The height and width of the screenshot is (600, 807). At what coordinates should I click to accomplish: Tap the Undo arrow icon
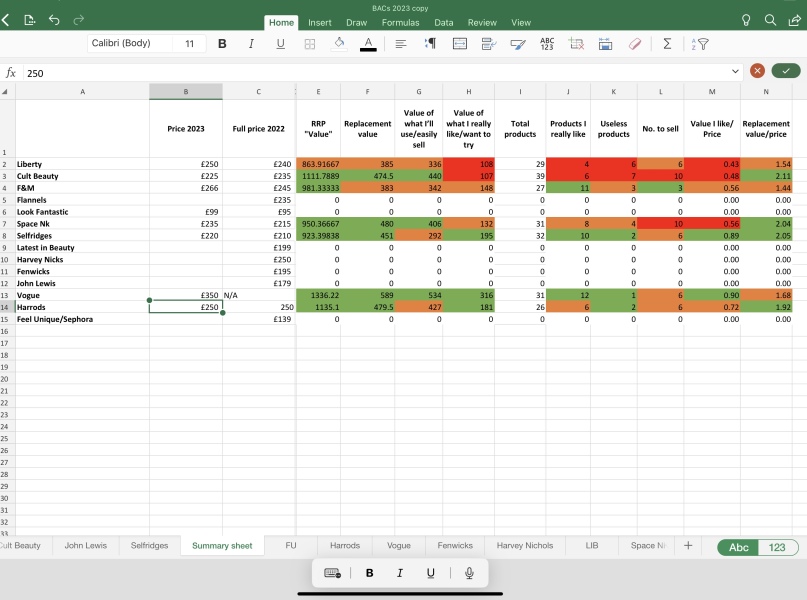click(53, 18)
